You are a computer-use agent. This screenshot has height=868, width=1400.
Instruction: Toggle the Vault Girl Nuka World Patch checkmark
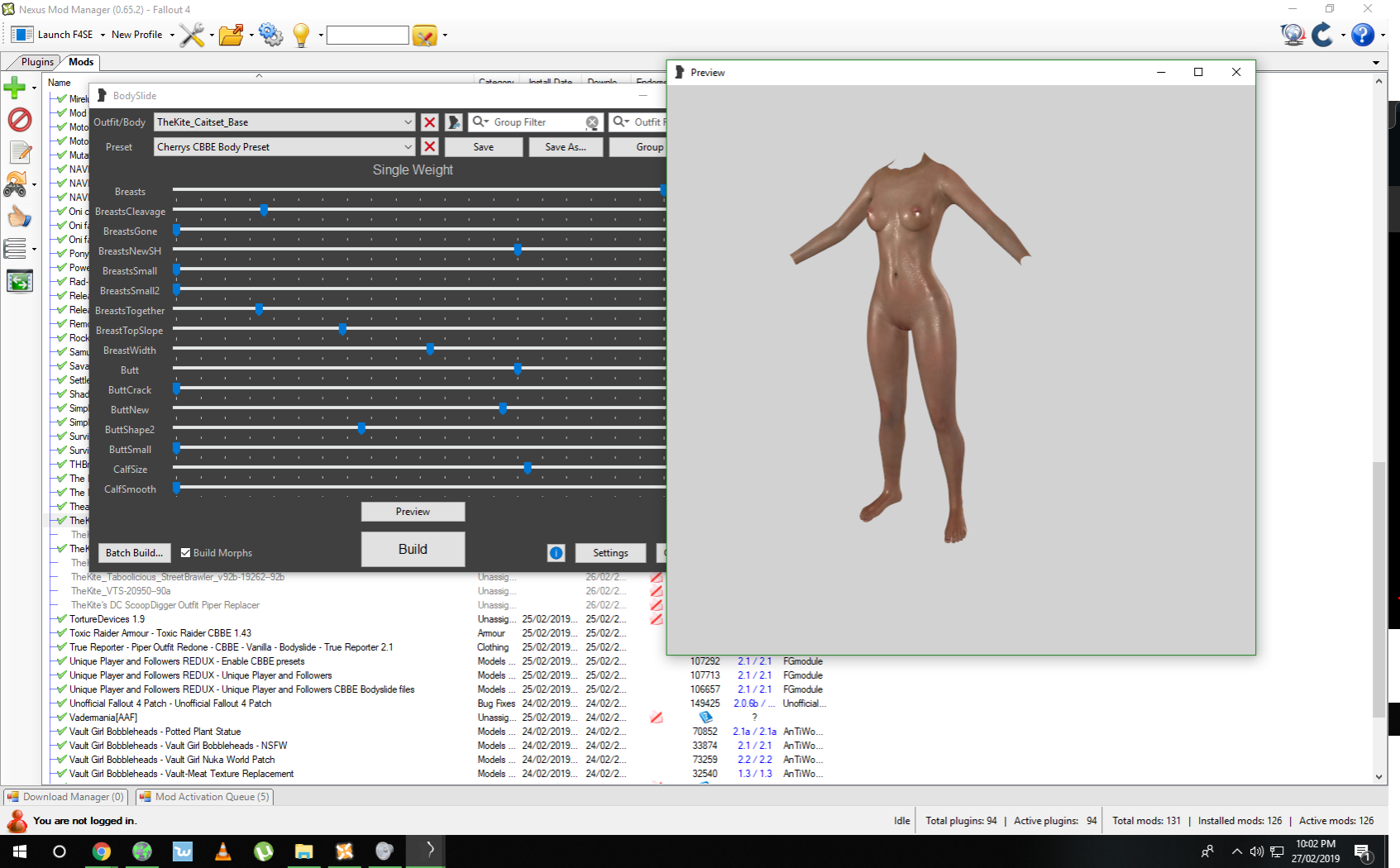pyautogui.click(x=62, y=760)
